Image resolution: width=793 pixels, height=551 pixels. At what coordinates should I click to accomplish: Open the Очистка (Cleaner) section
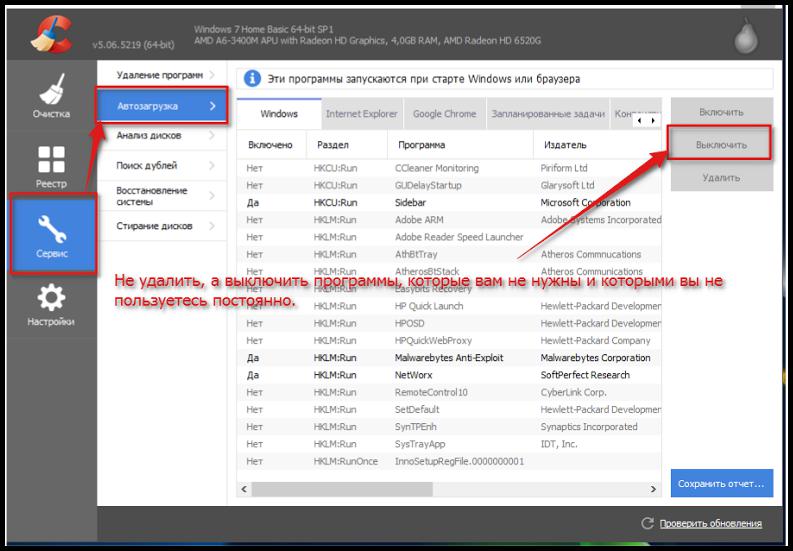(x=51, y=96)
